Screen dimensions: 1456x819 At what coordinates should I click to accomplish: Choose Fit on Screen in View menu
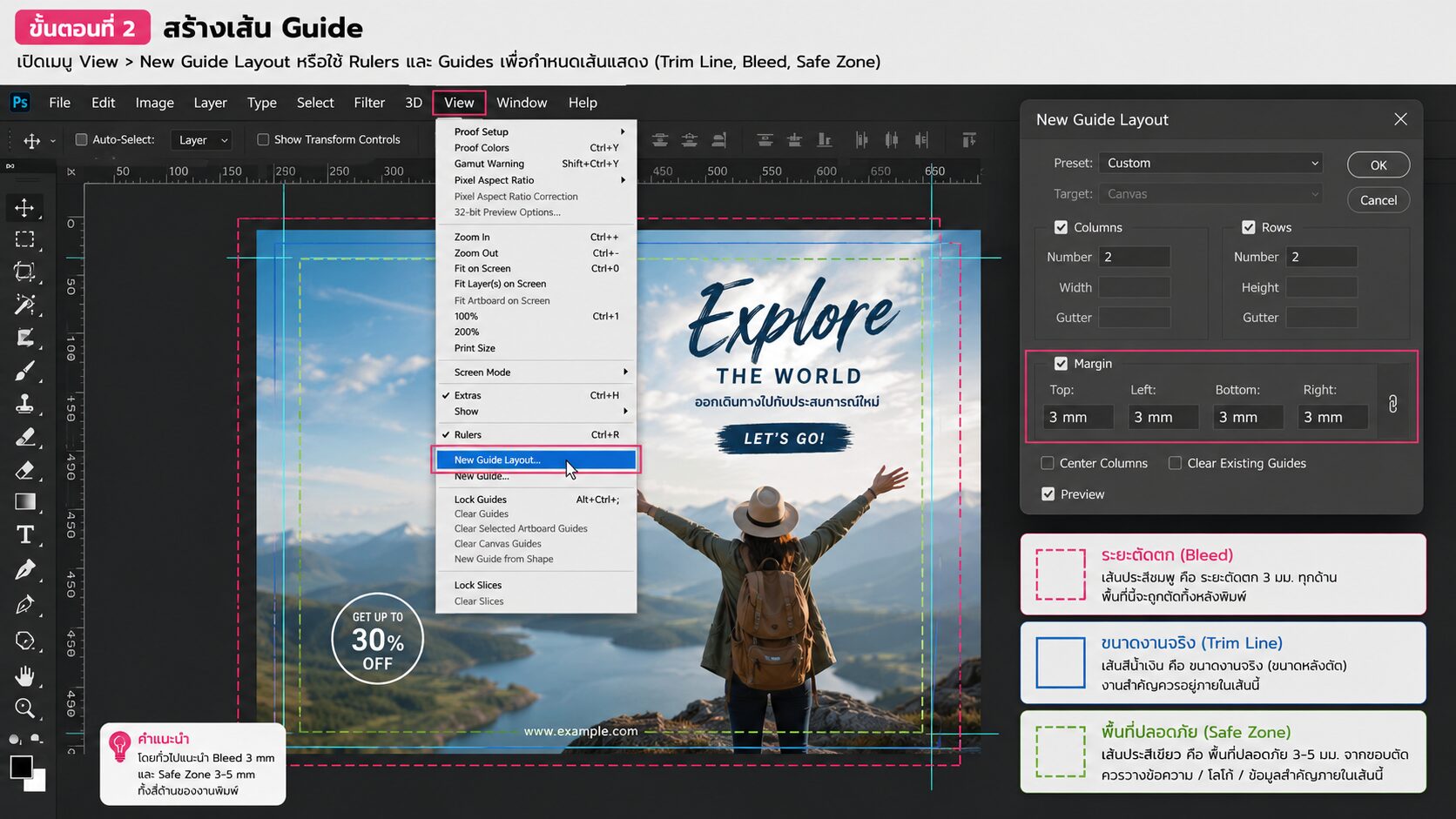536,268
